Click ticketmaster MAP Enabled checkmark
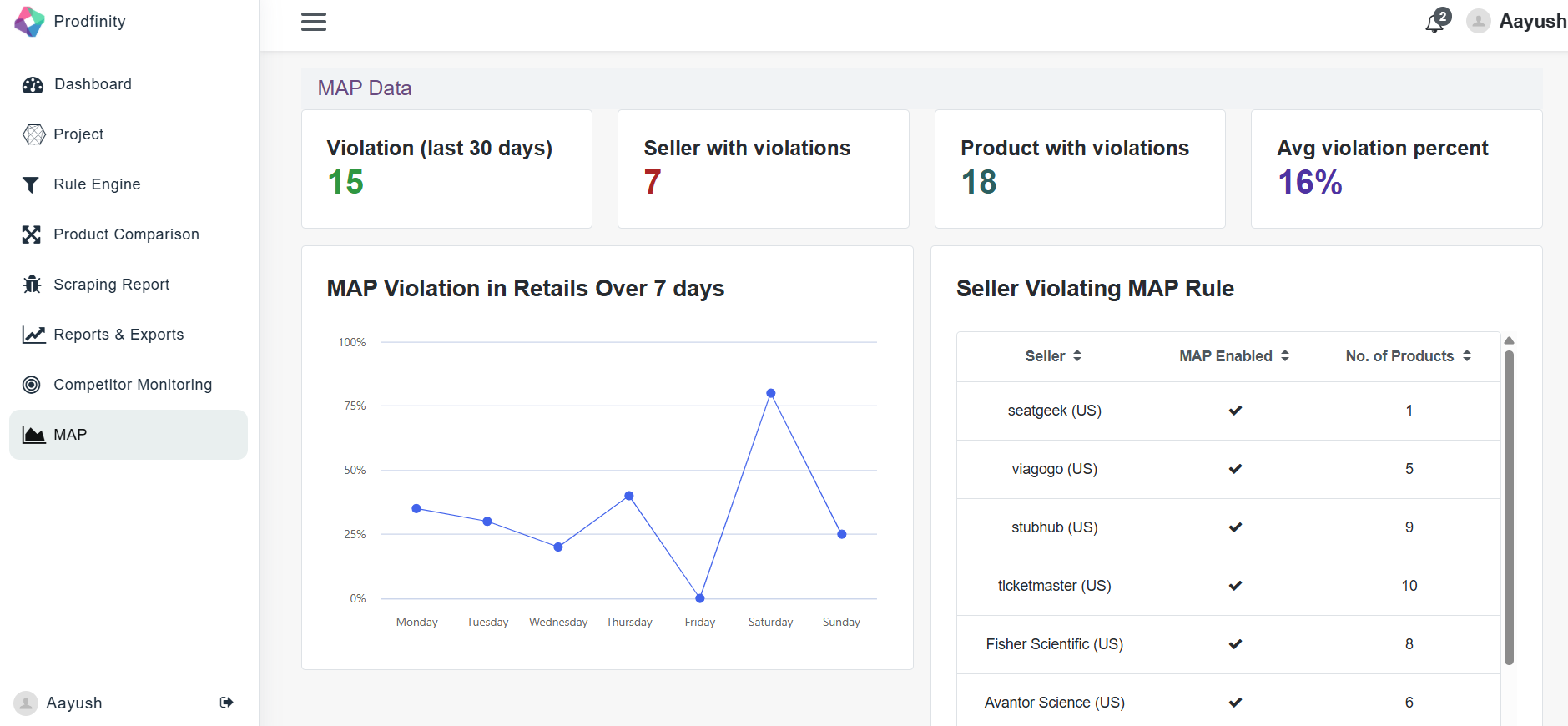This screenshot has width=1568, height=726. [1236, 586]
